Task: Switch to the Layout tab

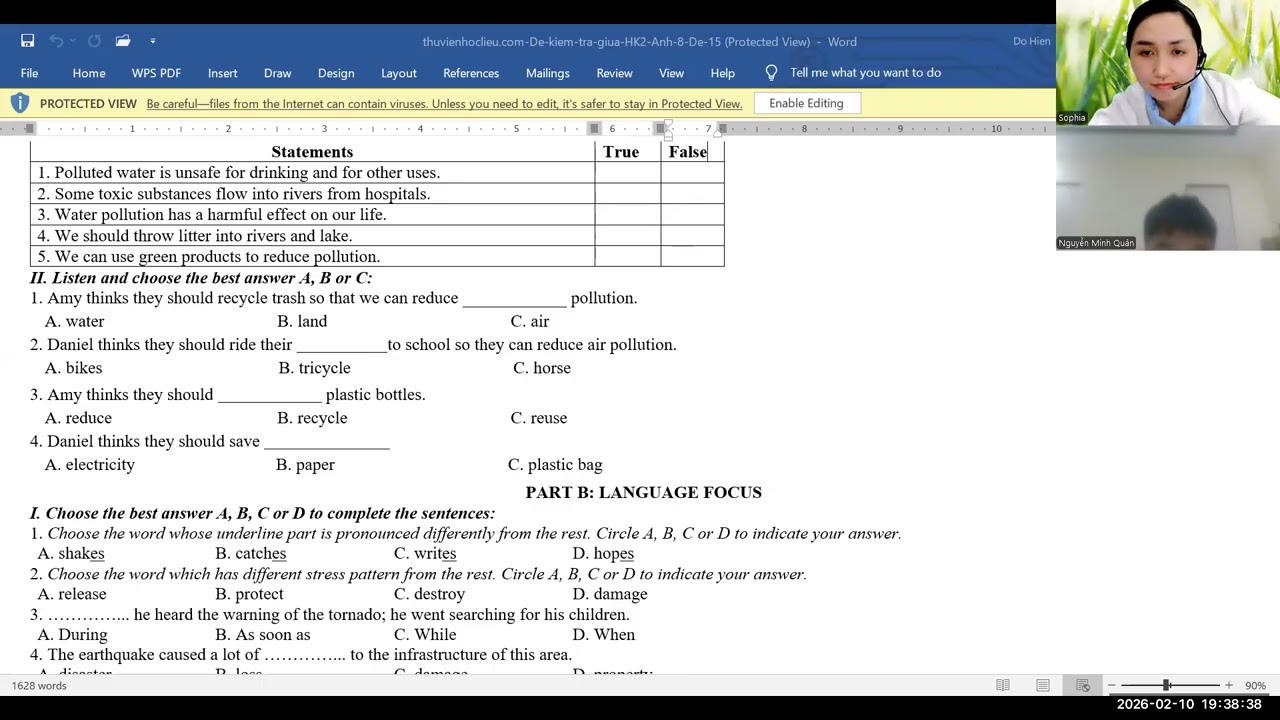Action: [398, 73]
